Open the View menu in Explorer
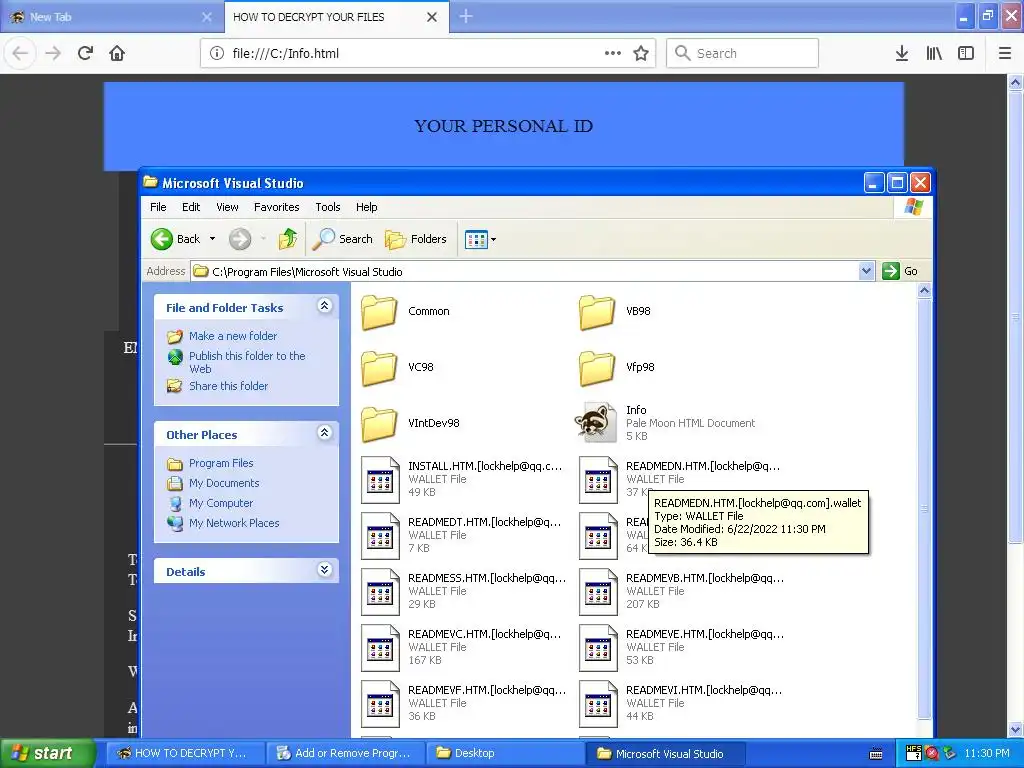Image resolution: width=1024 pixels, height=768 pixels. tap(227, 207)
